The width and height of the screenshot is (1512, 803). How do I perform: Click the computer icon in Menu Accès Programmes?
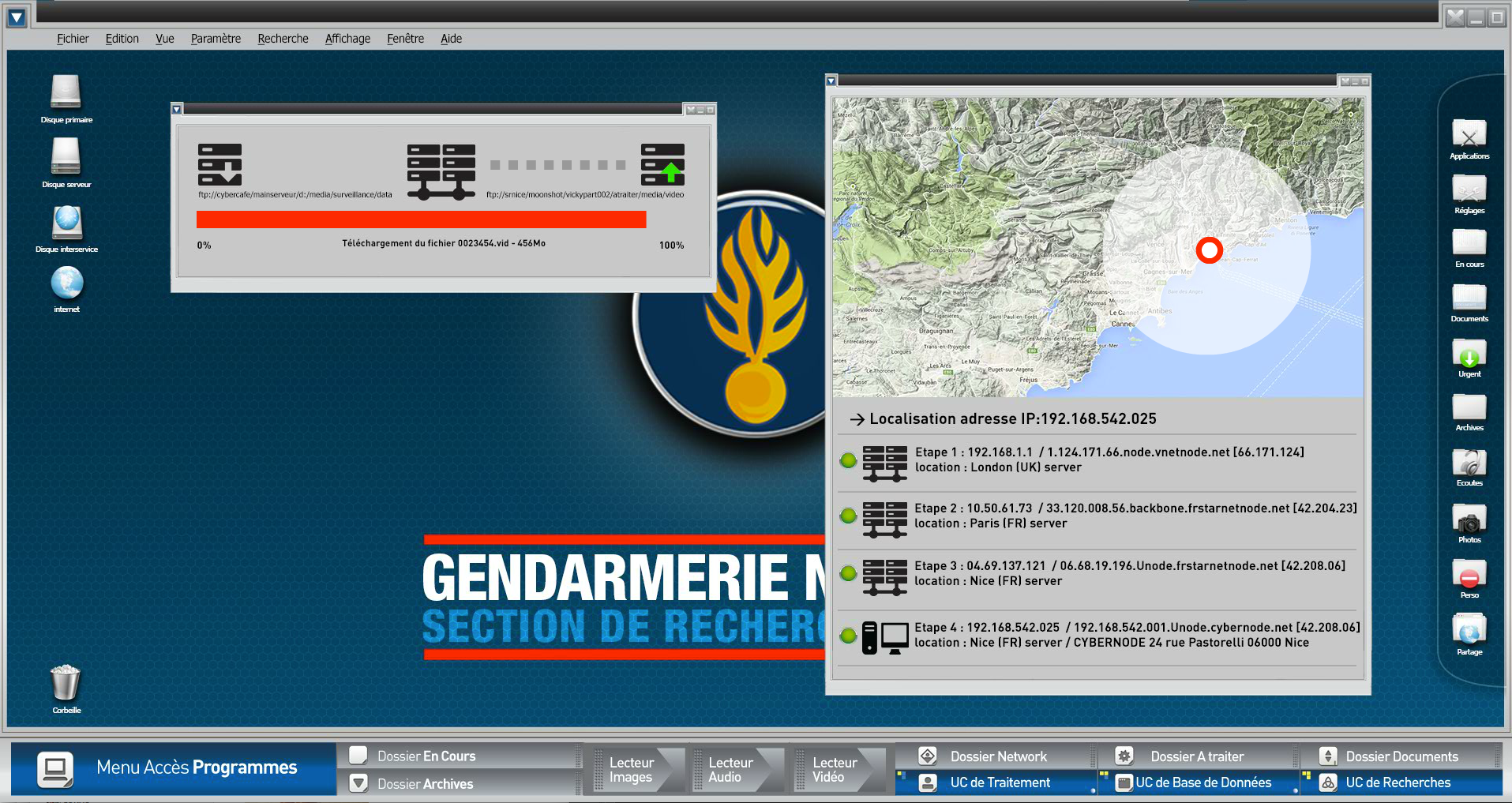[x=55, y=770]
